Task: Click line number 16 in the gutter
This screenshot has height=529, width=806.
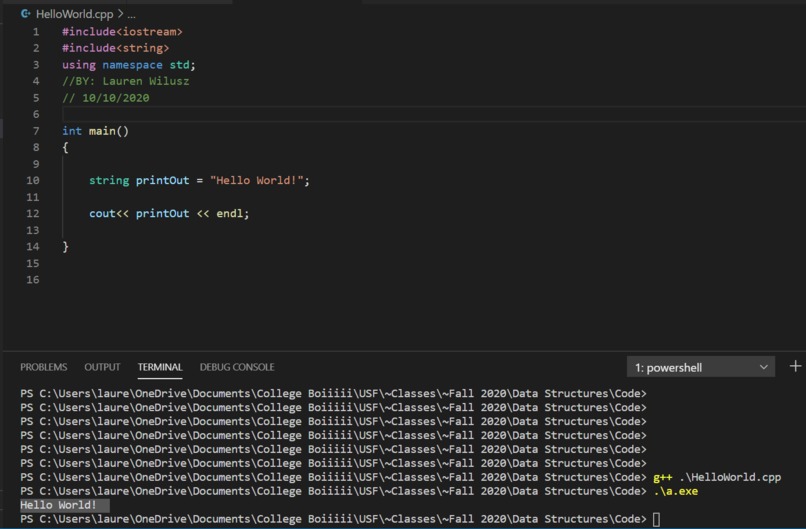Action: tap(33, 280)
